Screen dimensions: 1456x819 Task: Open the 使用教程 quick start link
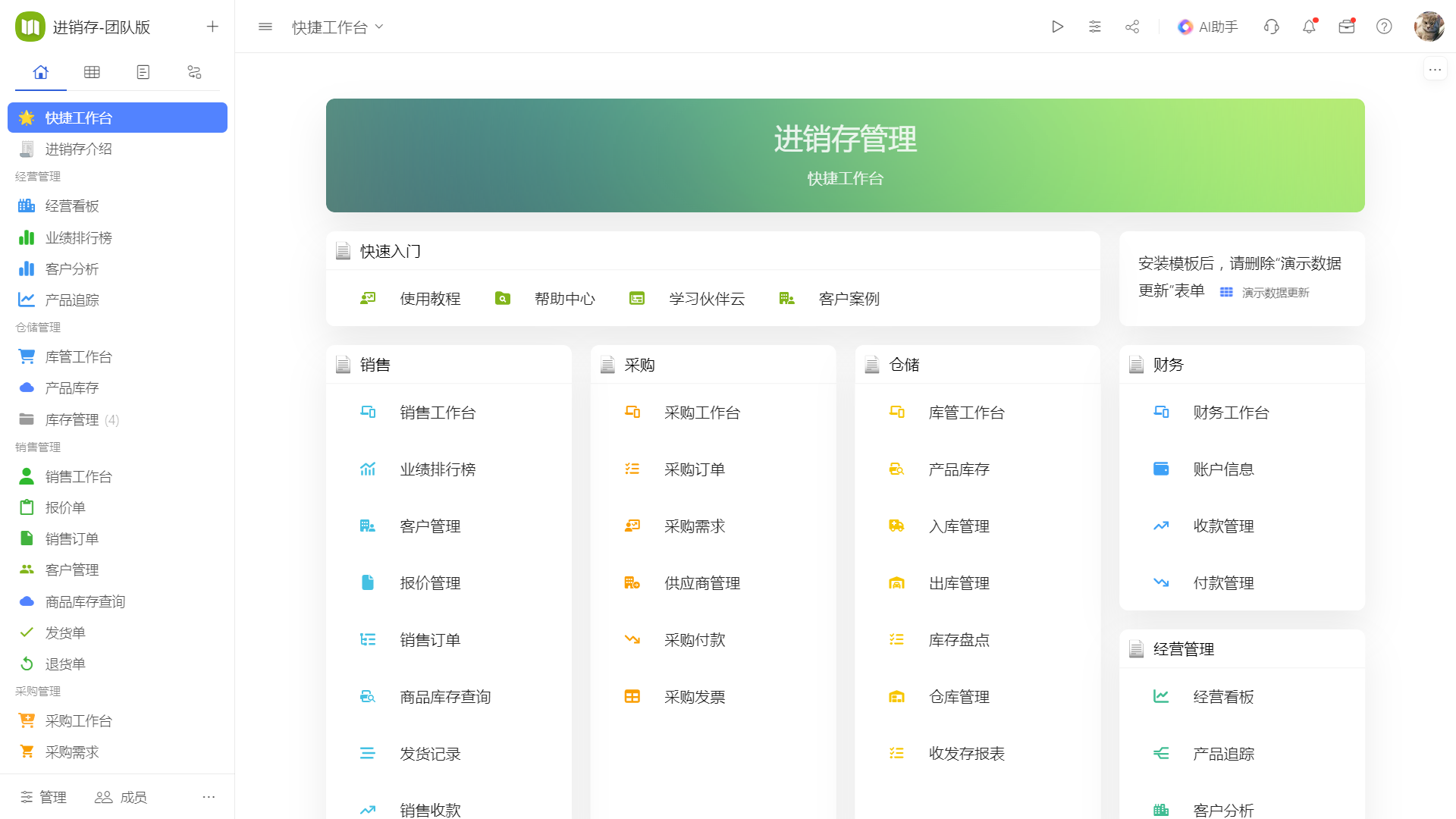click(430, 298)
